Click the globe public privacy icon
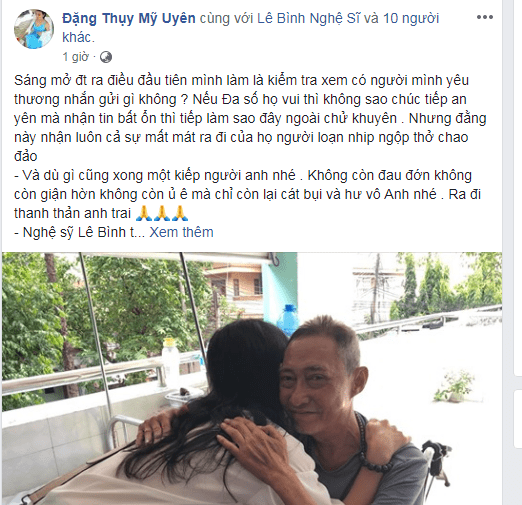 [106, 57]
